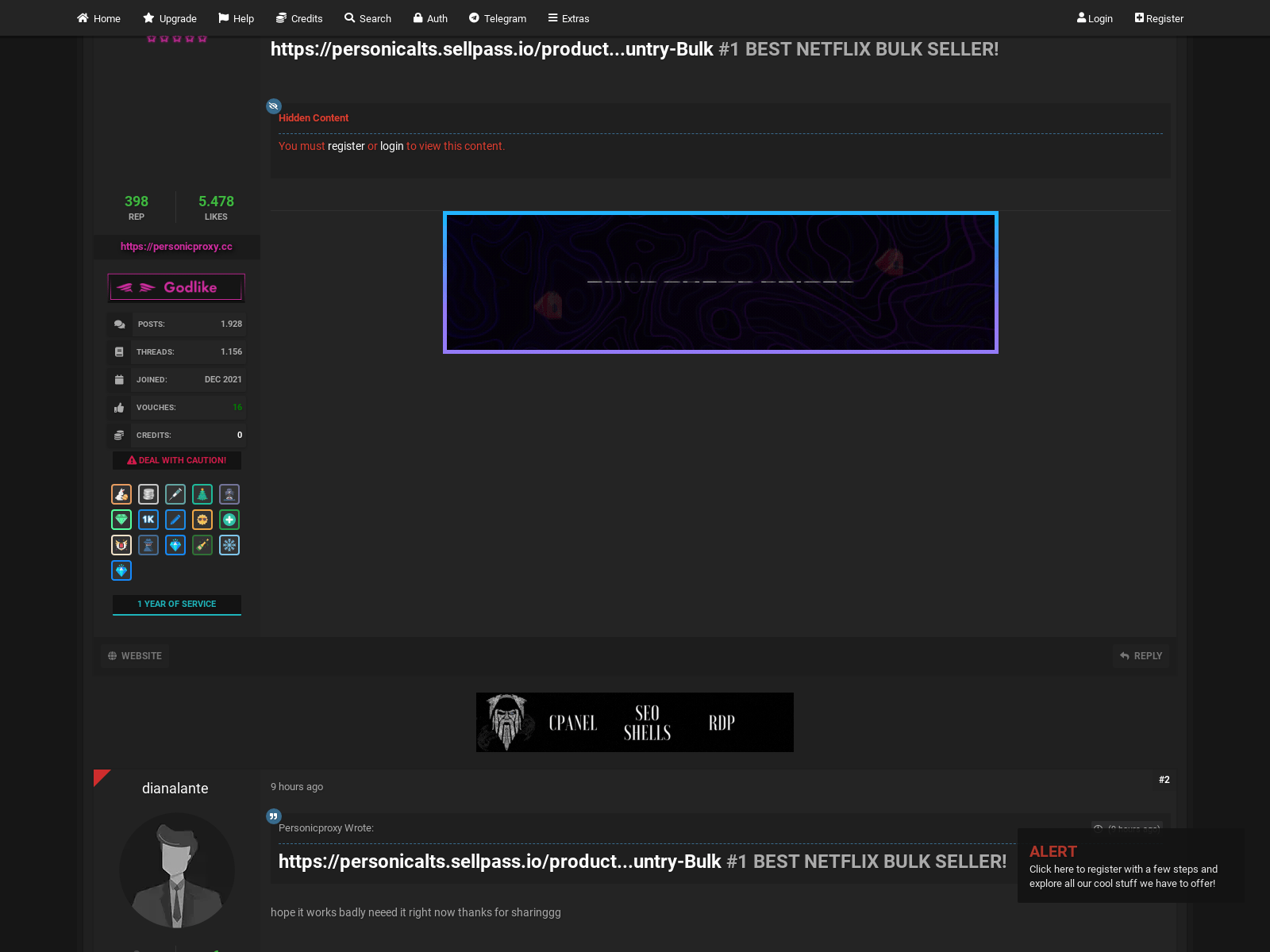The width and height of the screenshot is (1270, 952).
Task: Open the snowflake award badge
Action: 229,545
